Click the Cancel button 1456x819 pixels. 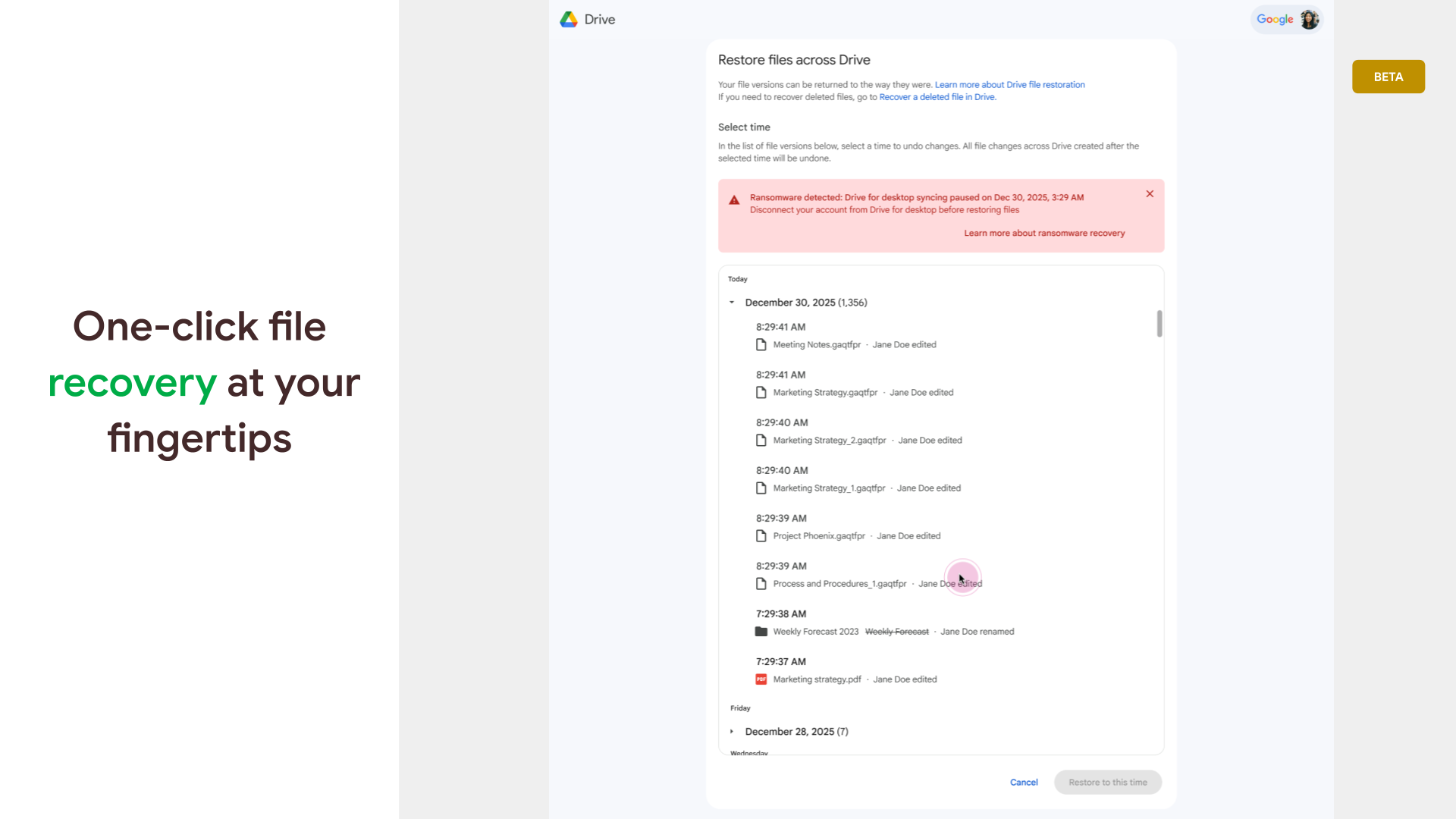(1024, 783)
